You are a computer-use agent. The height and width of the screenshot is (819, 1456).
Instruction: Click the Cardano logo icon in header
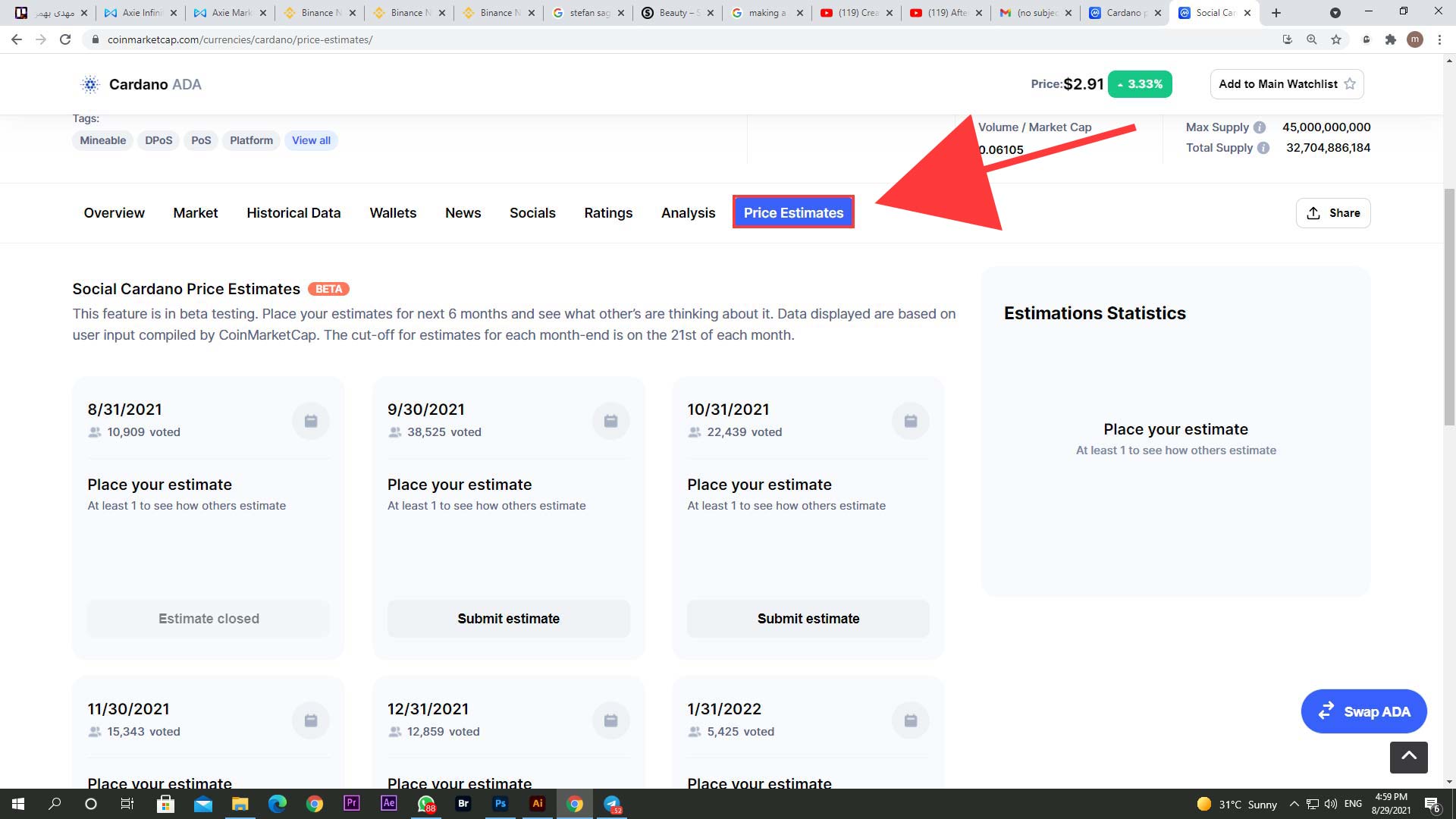coord(90,84)
